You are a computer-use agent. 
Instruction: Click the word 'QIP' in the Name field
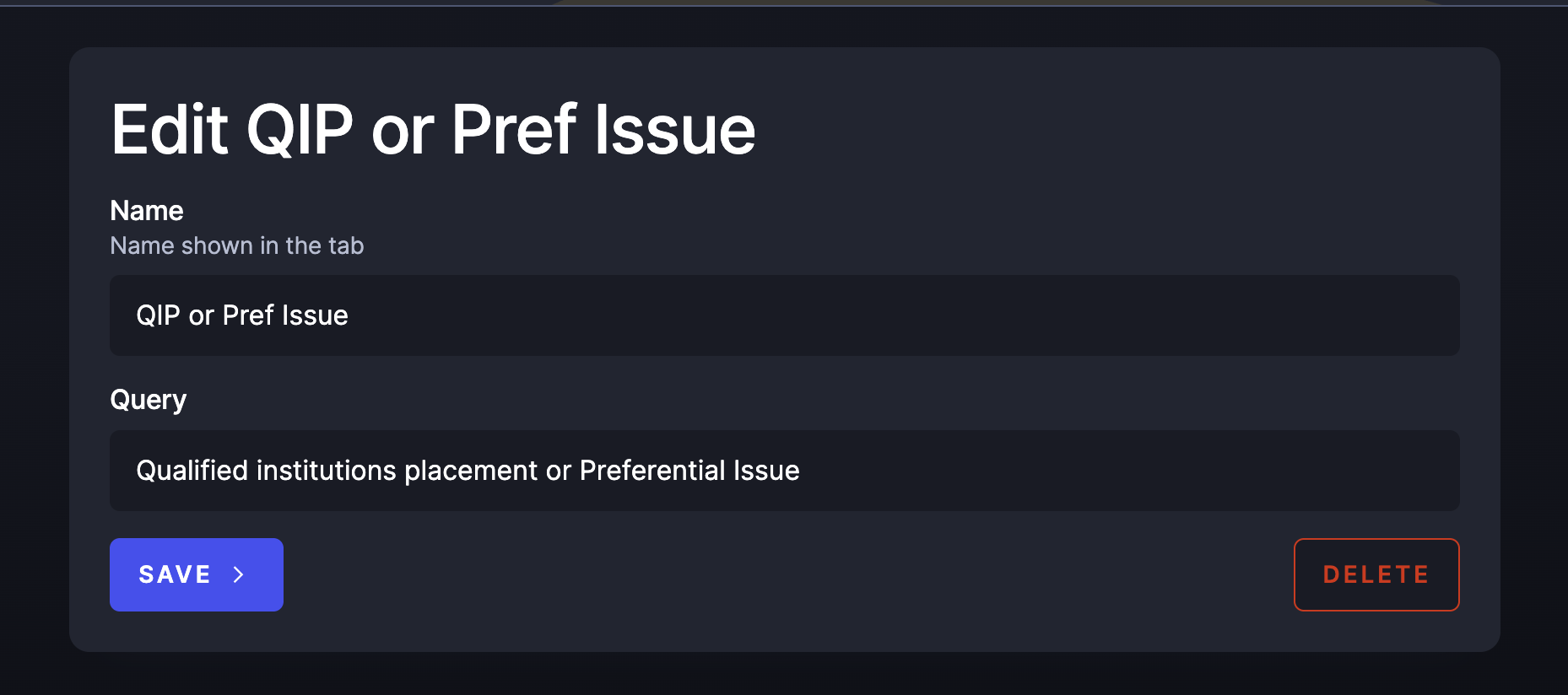(x=159, y=315)
